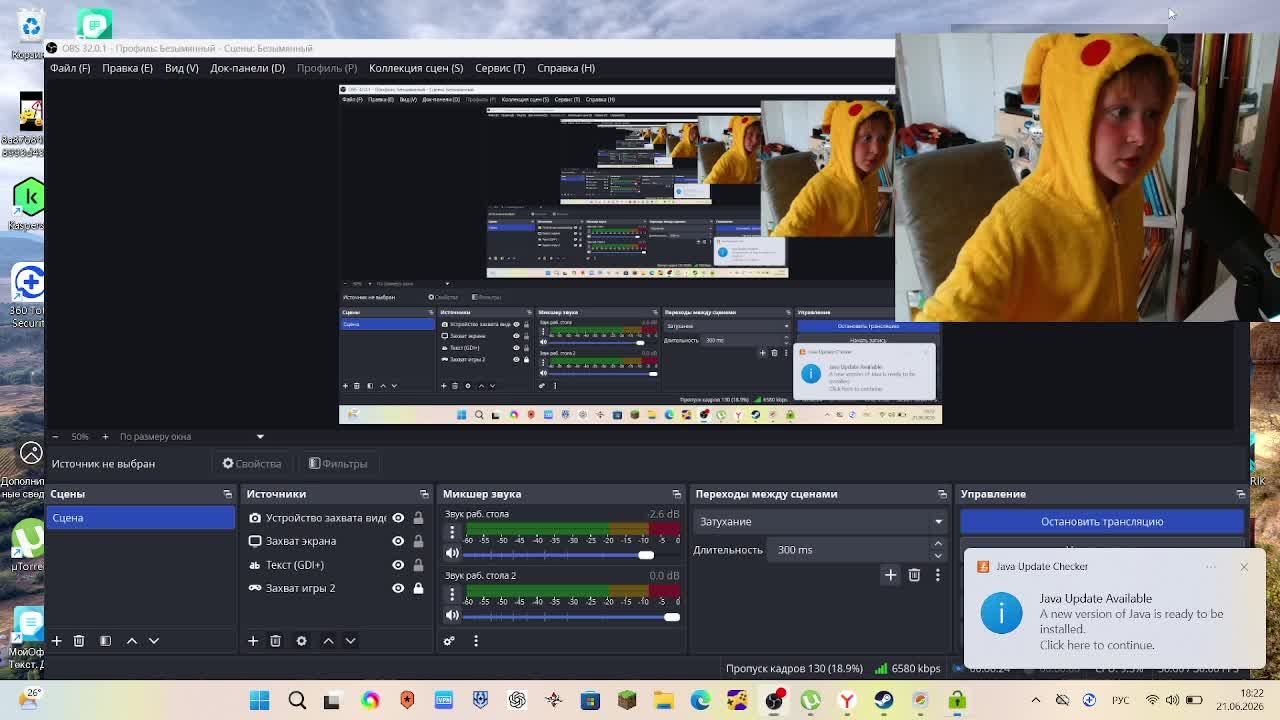Open Windows Start menu on taskbar

(259, 701)
